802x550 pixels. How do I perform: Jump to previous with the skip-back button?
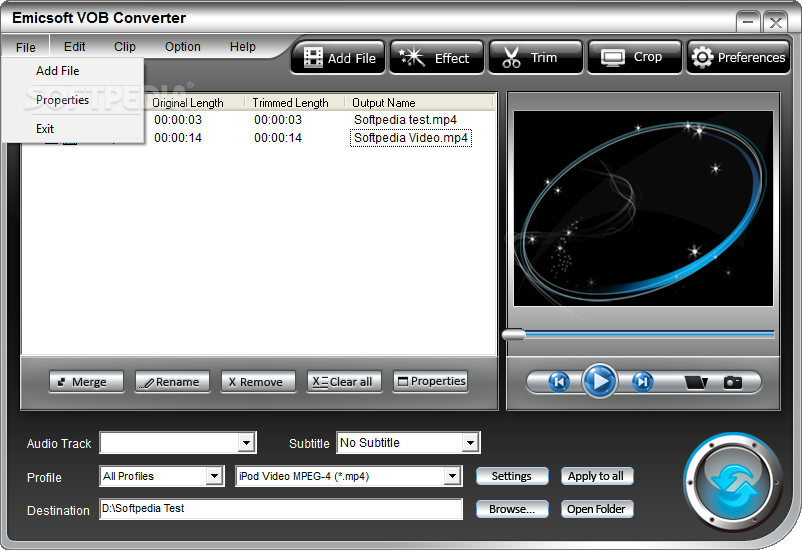pos(559,382)
